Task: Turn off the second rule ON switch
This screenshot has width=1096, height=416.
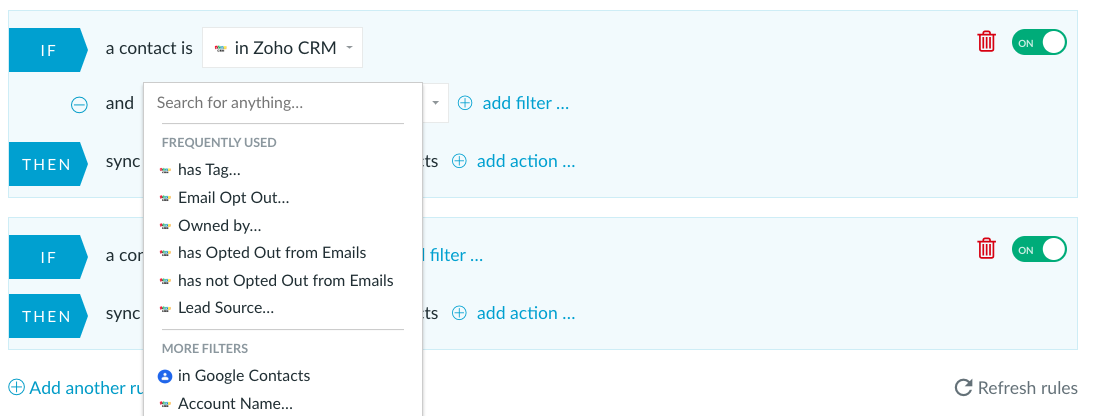Action: pyautogui.click(x=1039, y=250)
